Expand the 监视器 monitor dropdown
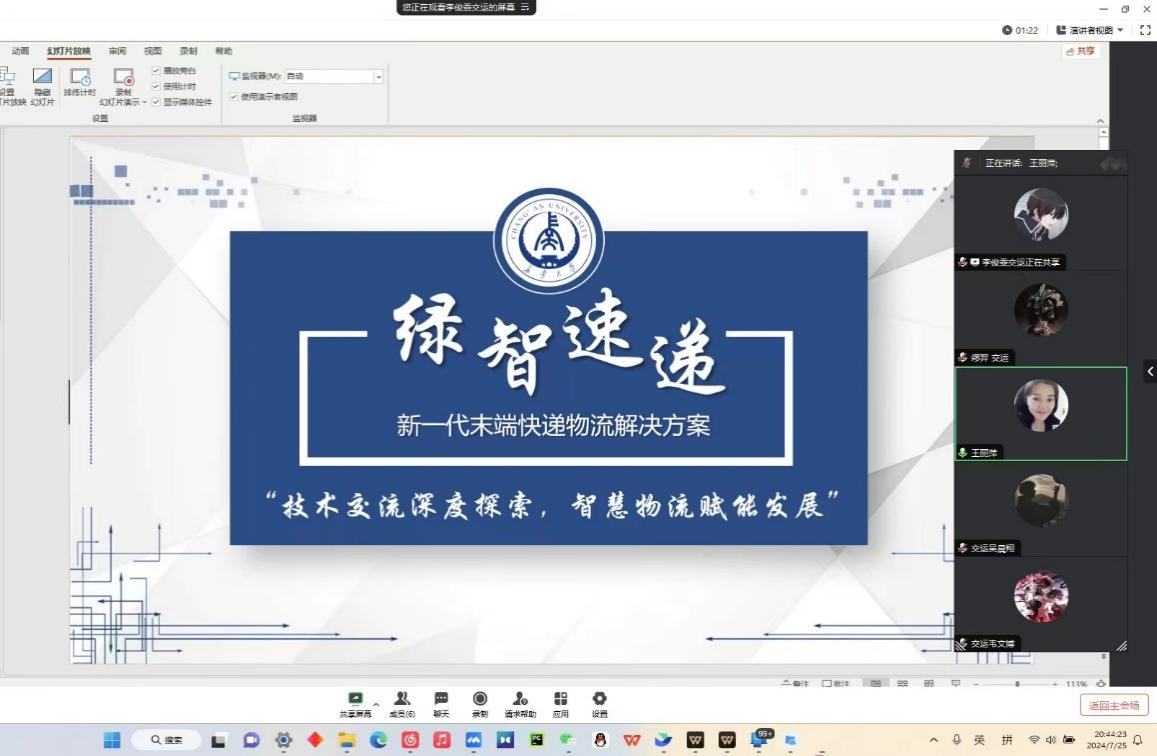 pos(378,76)
